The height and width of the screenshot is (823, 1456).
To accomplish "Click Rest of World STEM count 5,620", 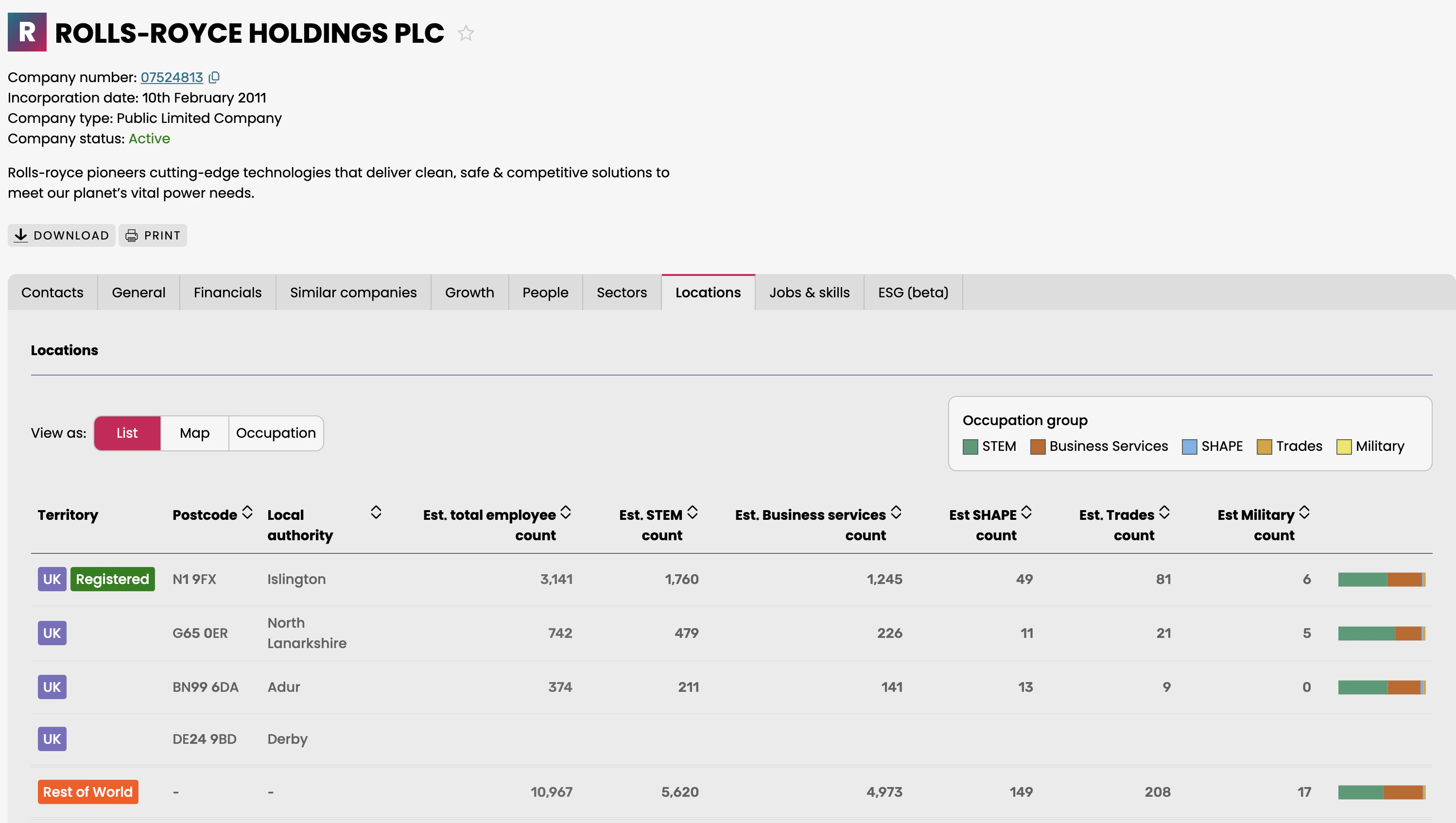I will tap(680, 792).
